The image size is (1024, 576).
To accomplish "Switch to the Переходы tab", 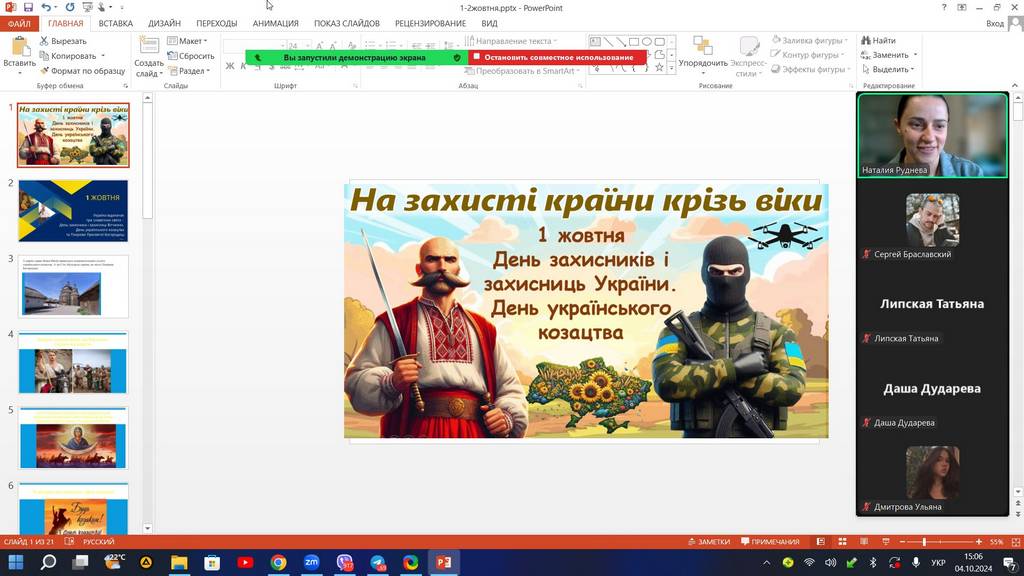I will pos(217,24).
